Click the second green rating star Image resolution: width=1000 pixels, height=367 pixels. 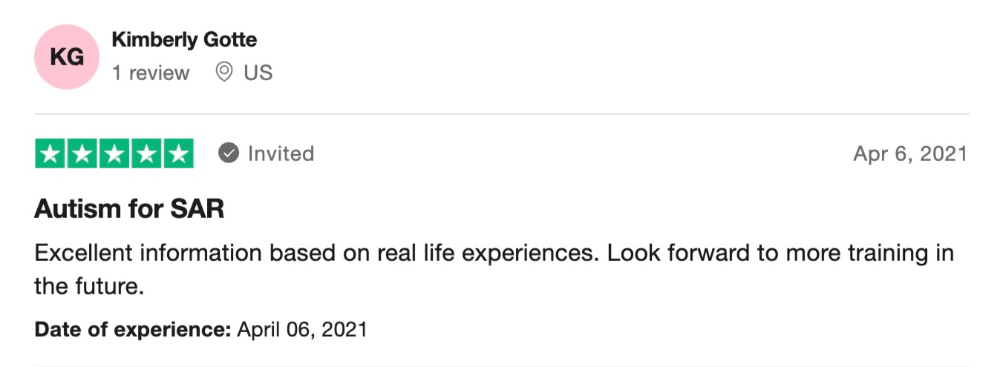coord(82,154)
